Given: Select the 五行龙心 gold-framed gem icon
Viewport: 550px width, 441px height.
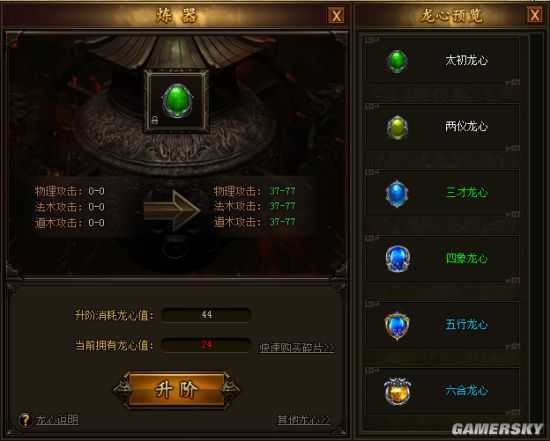Looking at the screenshot, I should (397, 325).
